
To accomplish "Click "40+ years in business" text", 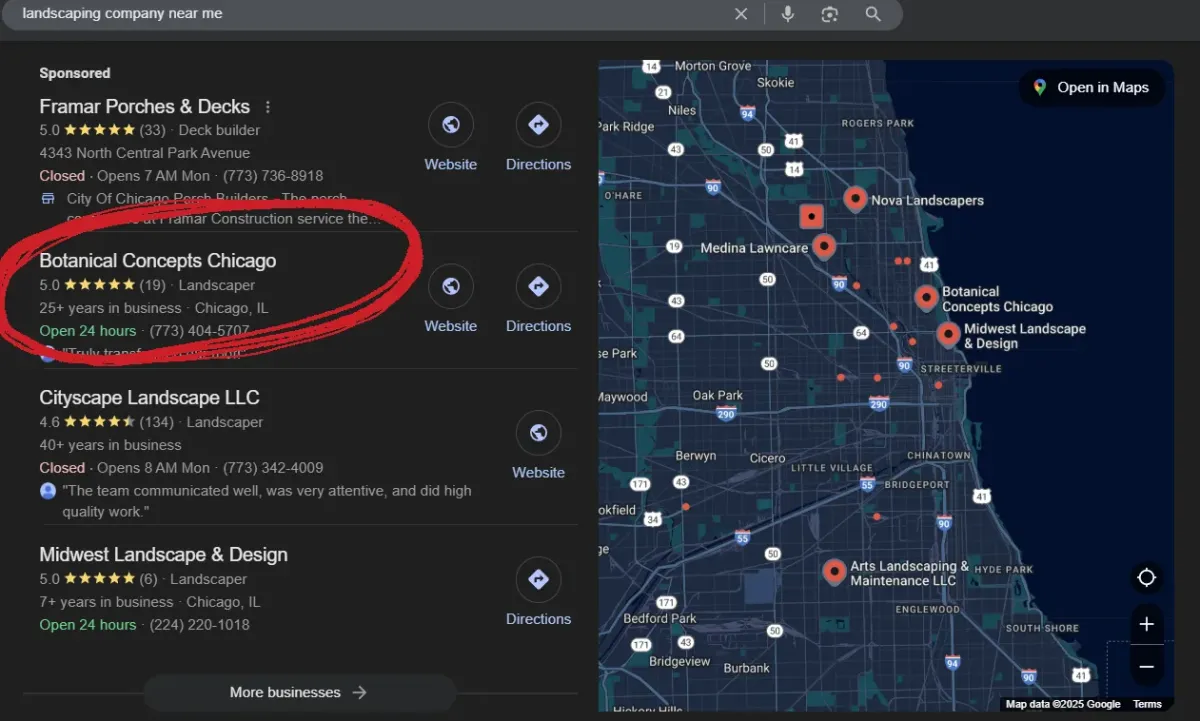I will [110, 445].
